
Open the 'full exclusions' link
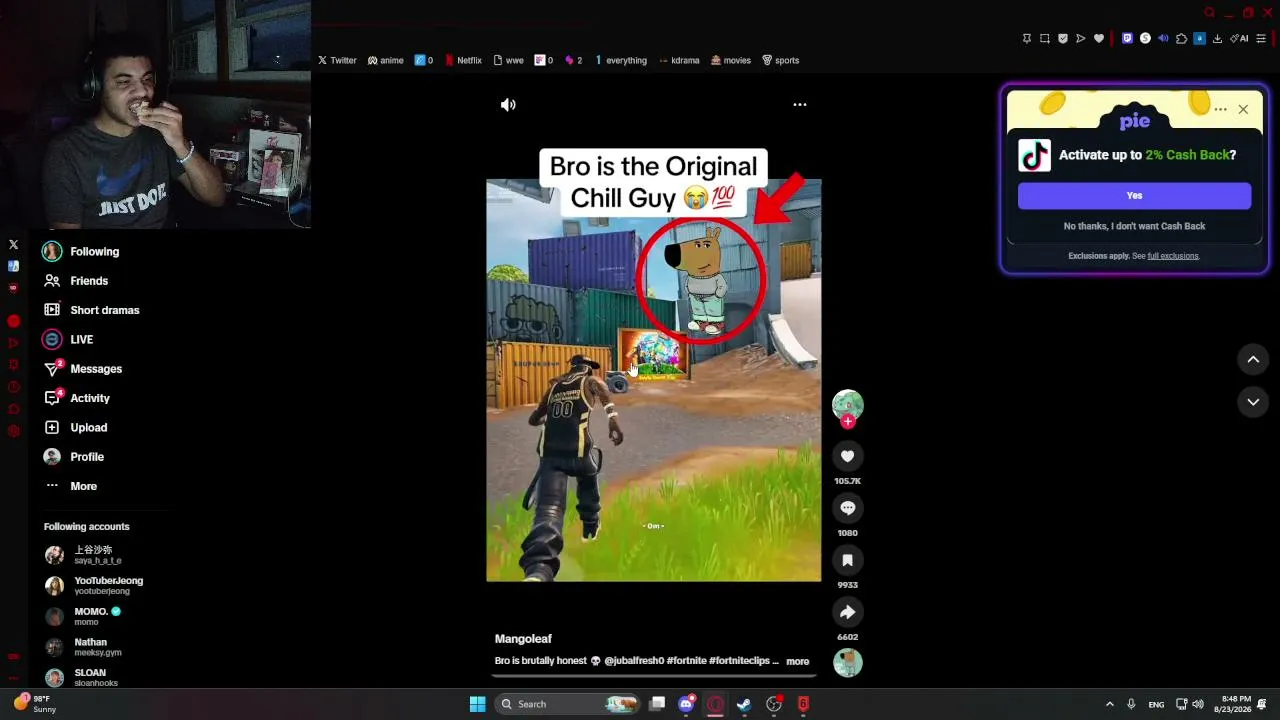click(1173, 256)
